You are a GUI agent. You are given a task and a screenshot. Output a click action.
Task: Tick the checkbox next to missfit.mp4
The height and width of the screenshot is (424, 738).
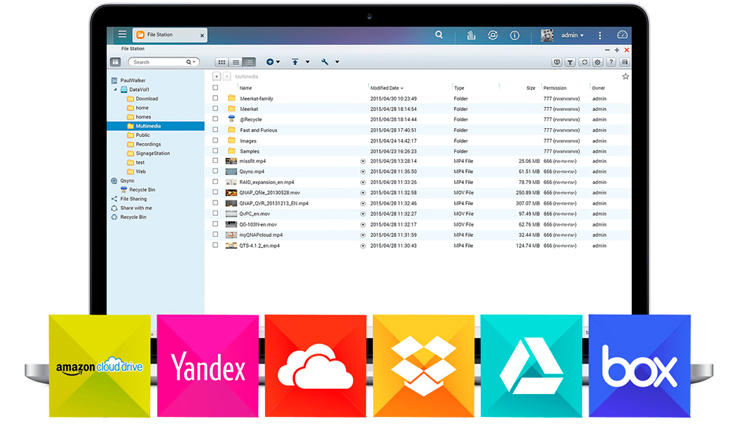tap(215, 161)
